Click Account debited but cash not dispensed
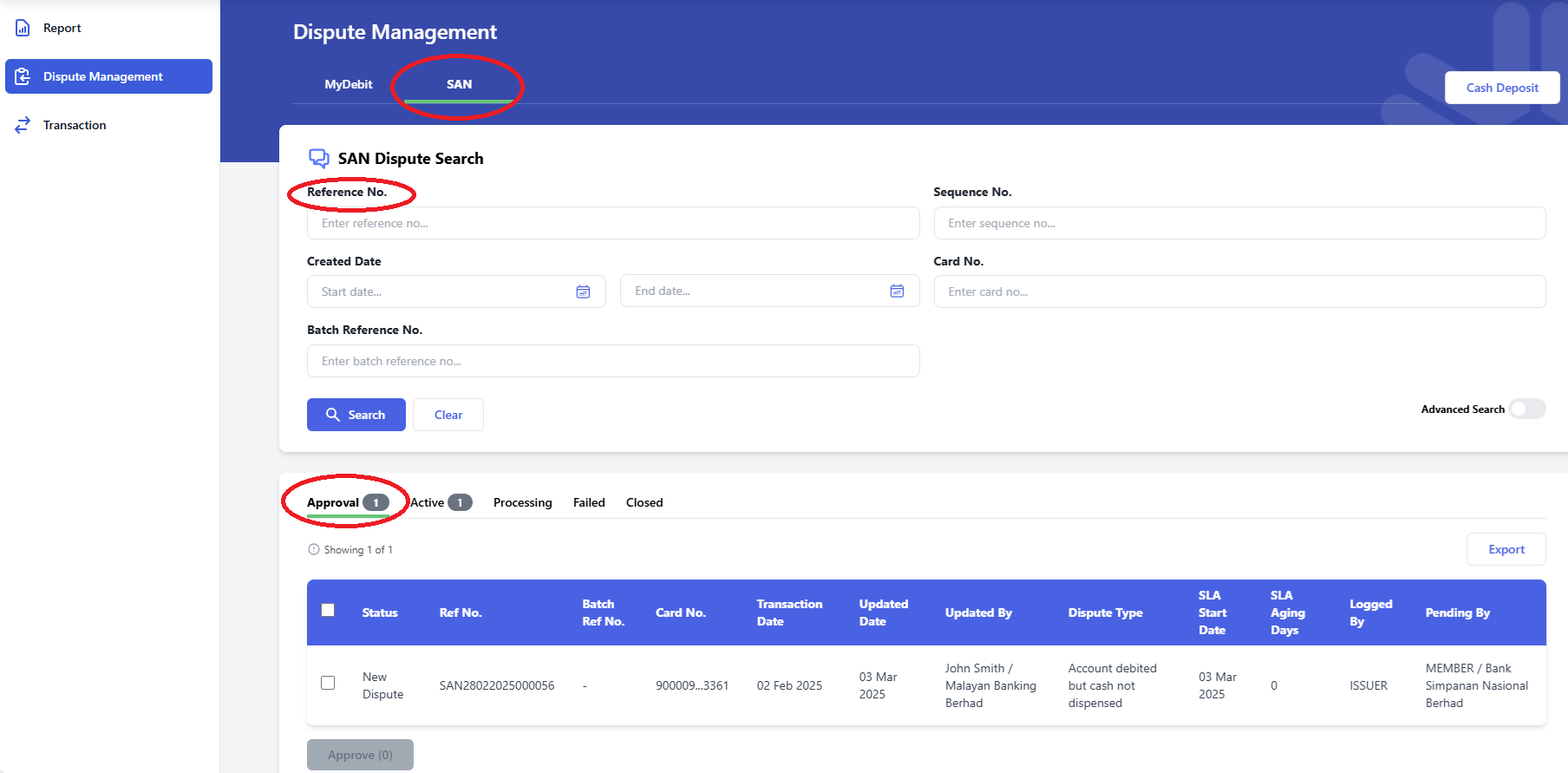The width and height of the screenshot is (1568, 773). pyautogui.click(x=1113, y=685)
